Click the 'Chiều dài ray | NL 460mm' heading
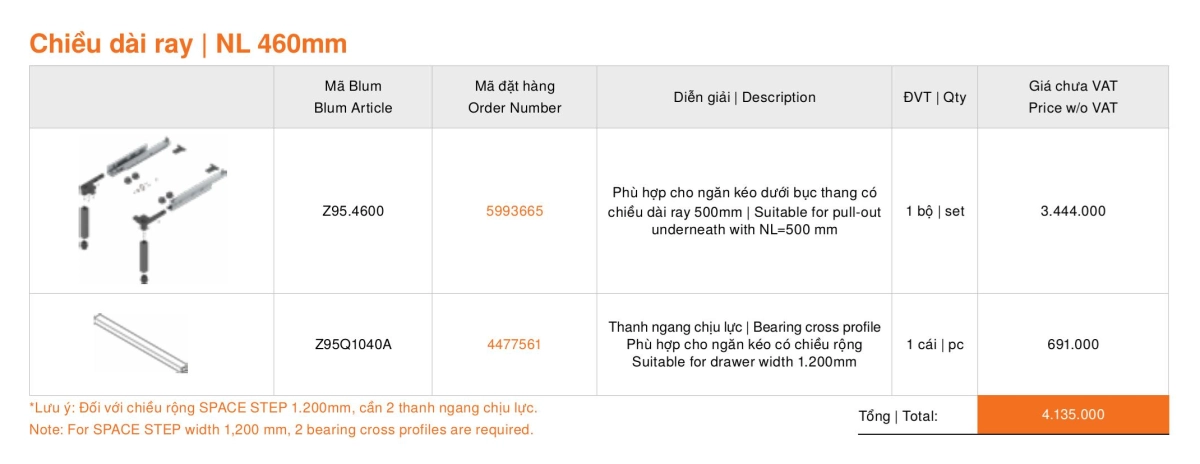Viewport: 1200px width, 464px height. (188, 44)
